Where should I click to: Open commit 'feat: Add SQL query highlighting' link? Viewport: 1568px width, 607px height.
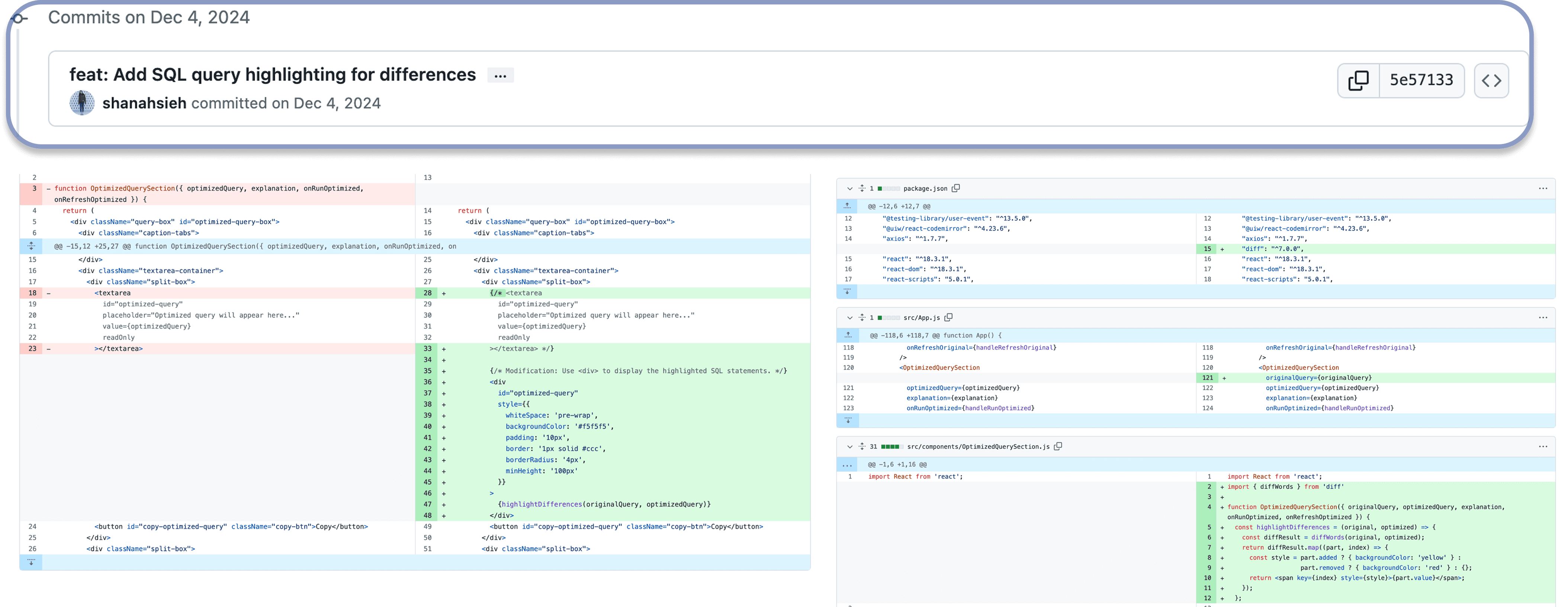coord(272,74)
